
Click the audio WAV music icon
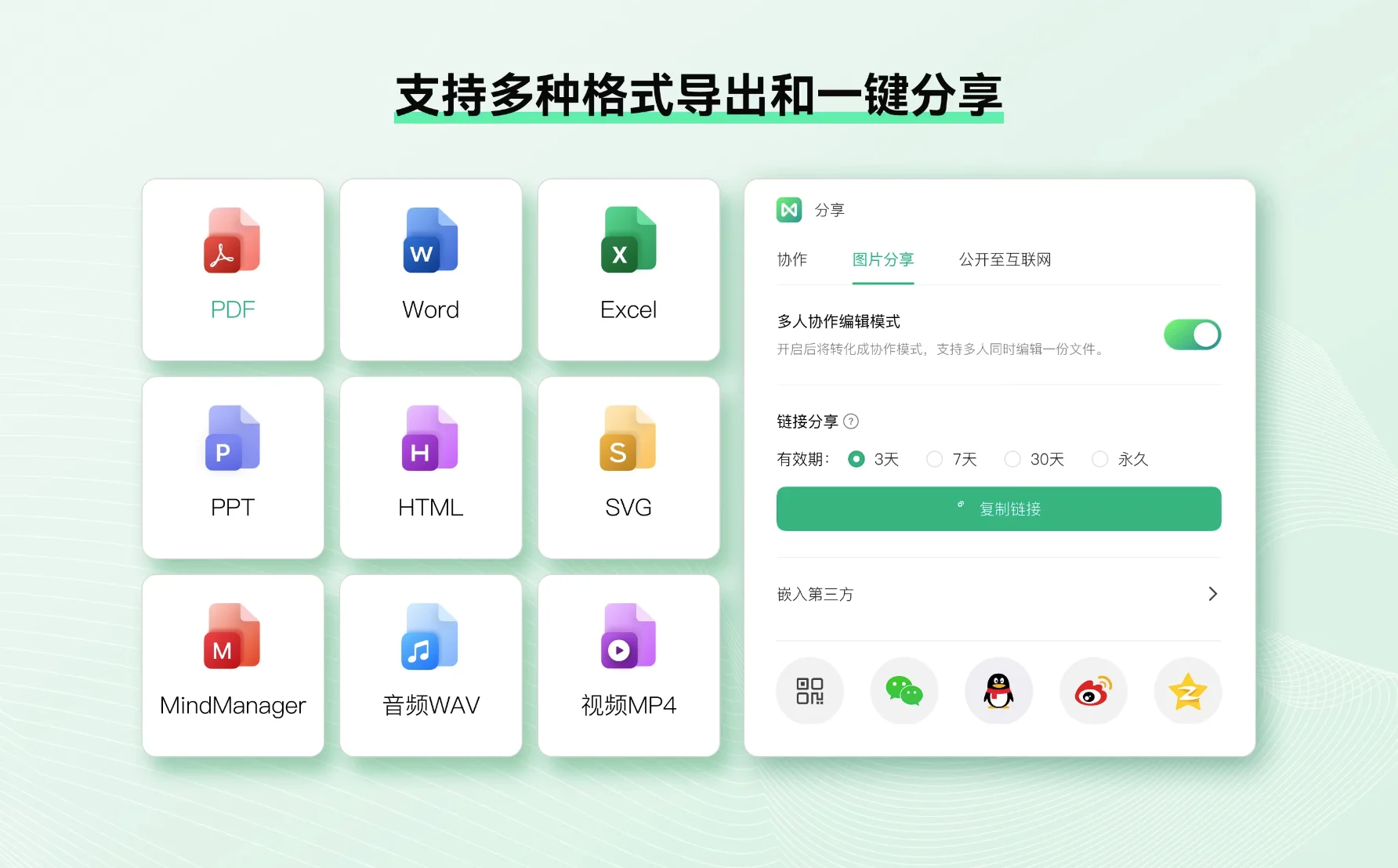pyautogui.click(x=430, y=636)
